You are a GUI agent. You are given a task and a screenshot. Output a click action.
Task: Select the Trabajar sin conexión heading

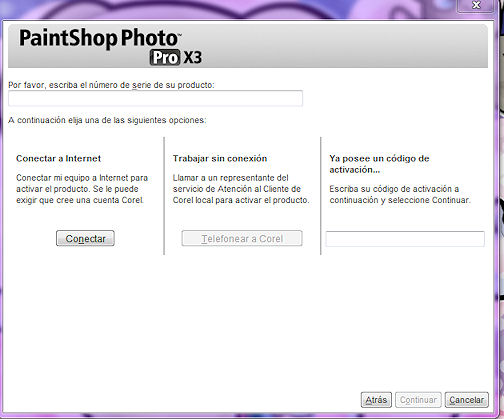pyautogui.click(x=220, y=158)
